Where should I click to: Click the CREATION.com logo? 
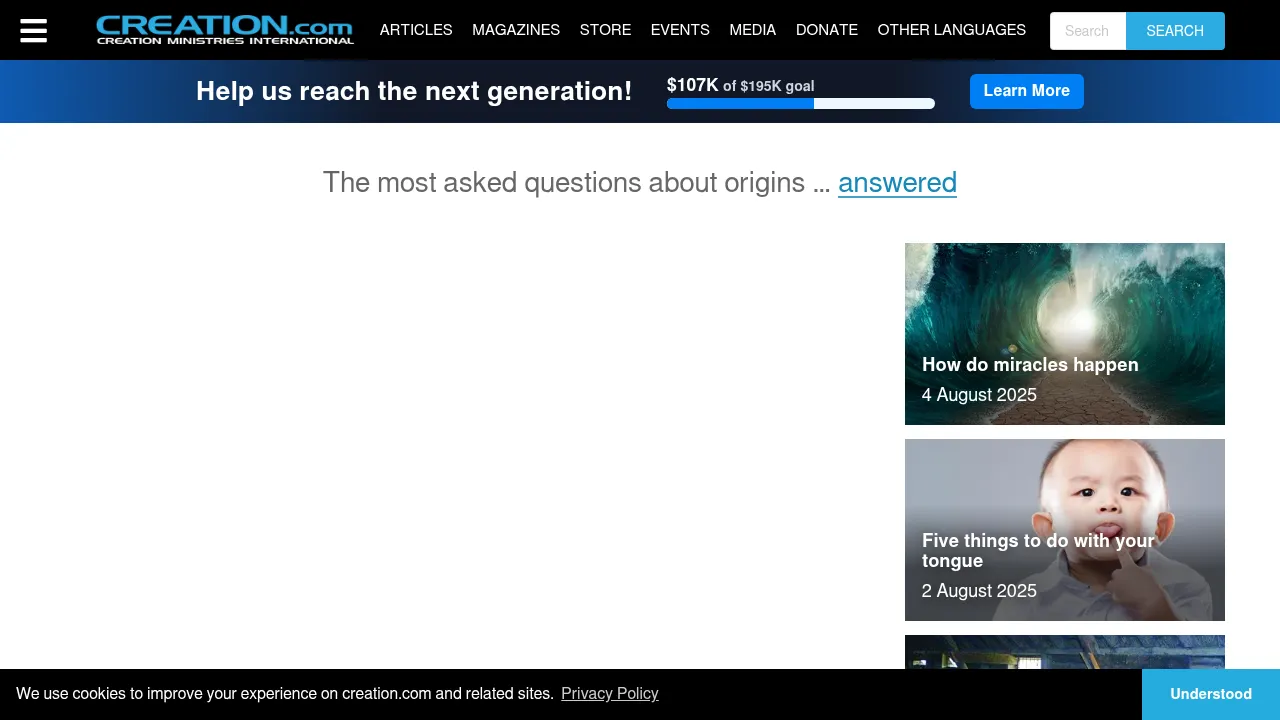224,30
